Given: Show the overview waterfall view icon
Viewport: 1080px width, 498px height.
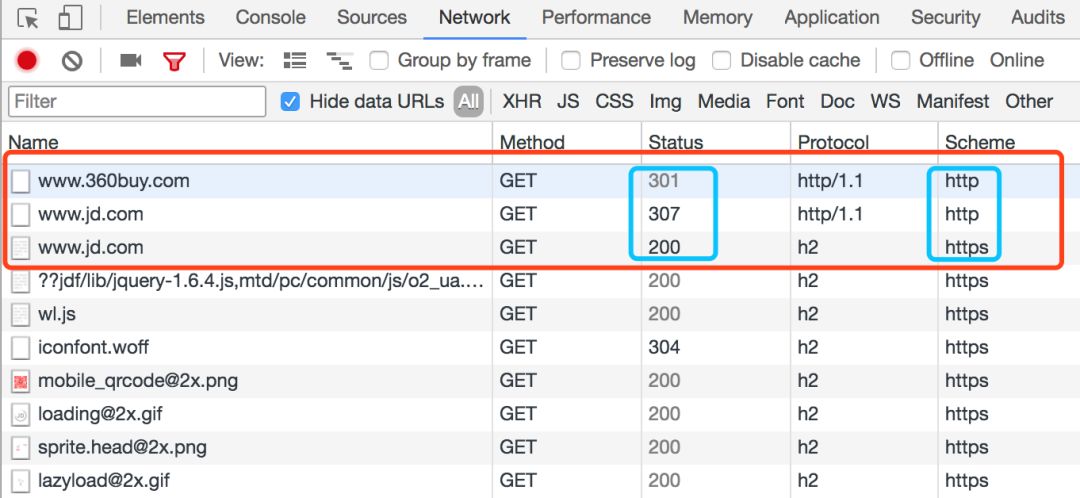Looking at the screenshot, I should 339,61.
